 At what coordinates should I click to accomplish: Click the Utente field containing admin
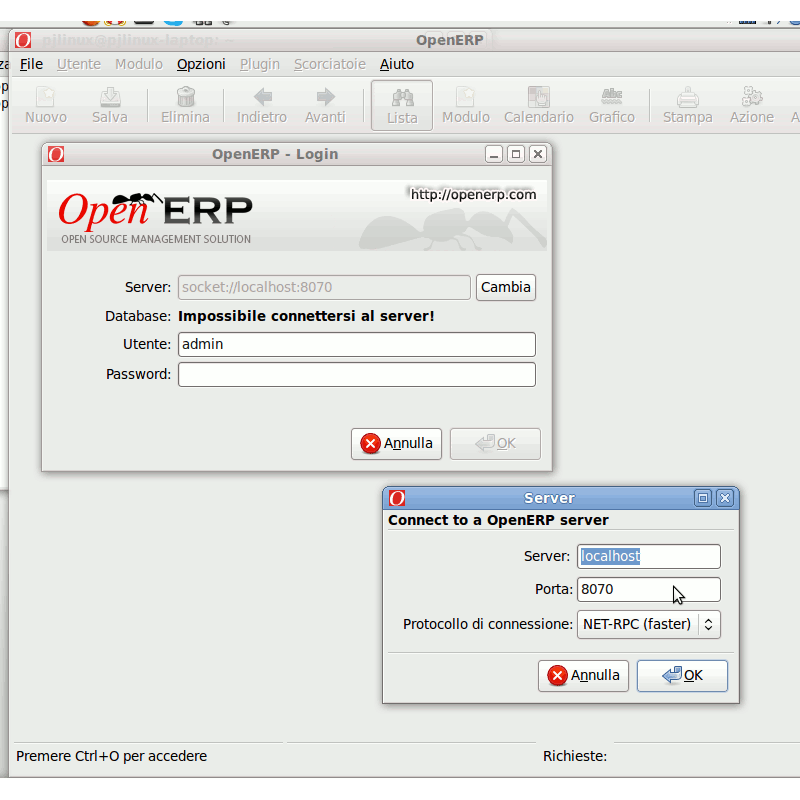click(357, 344)
